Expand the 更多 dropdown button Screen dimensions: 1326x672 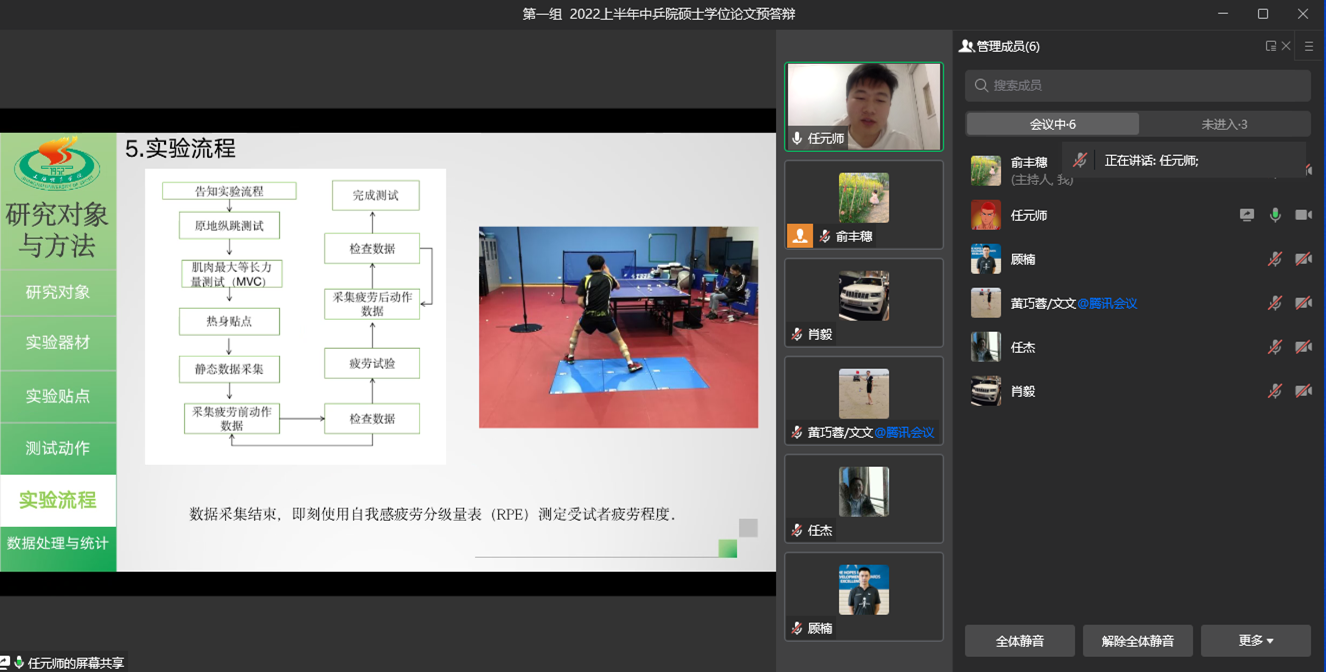pyautogui.click(x=1255, y=641)
